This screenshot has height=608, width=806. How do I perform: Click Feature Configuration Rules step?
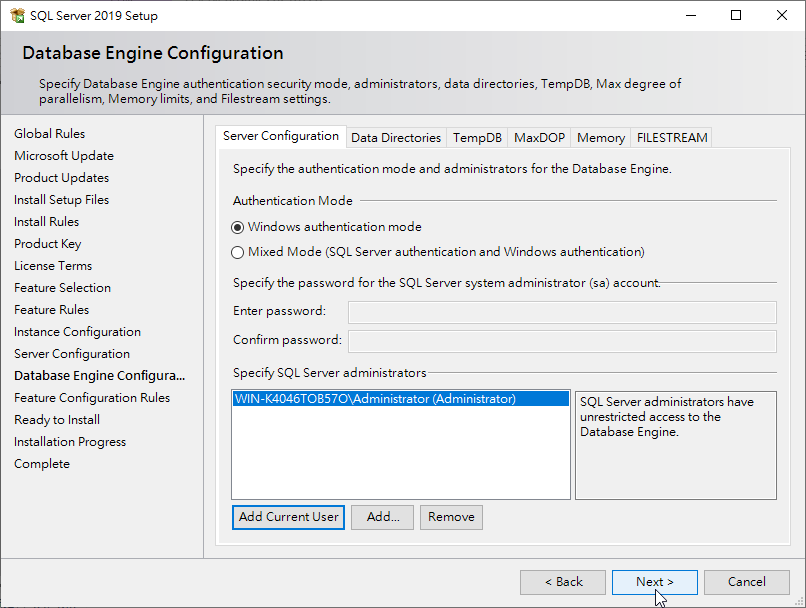(92, 398)
